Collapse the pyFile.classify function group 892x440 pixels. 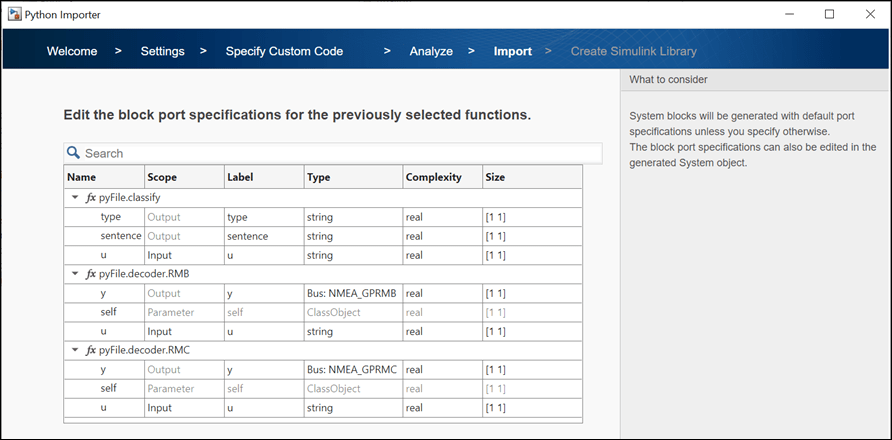pyautogui.click(x=75, y=198)
